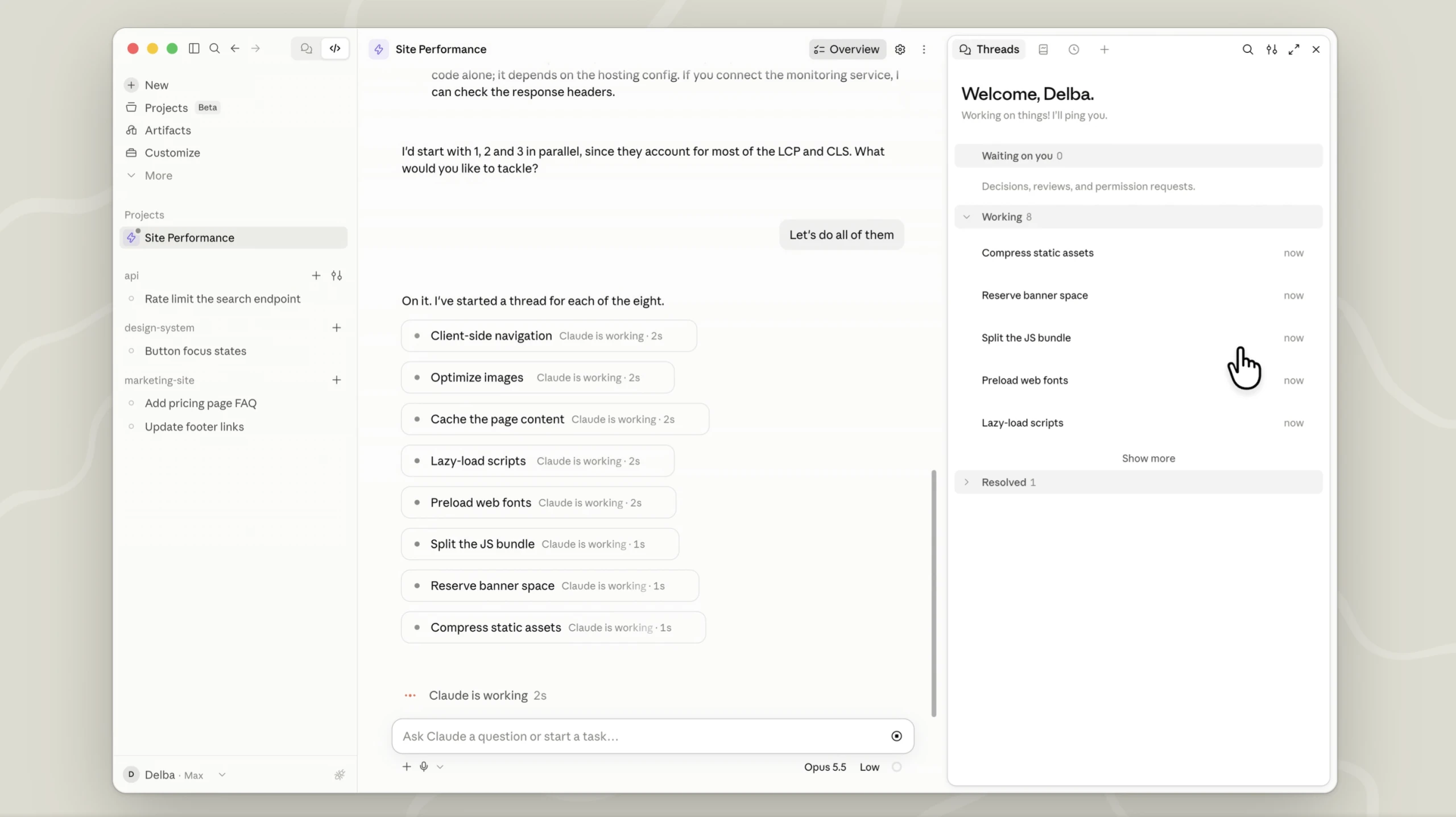Change the Low effort setting
The height and width of the screenshot is (817, 1456).
(869, 767)
